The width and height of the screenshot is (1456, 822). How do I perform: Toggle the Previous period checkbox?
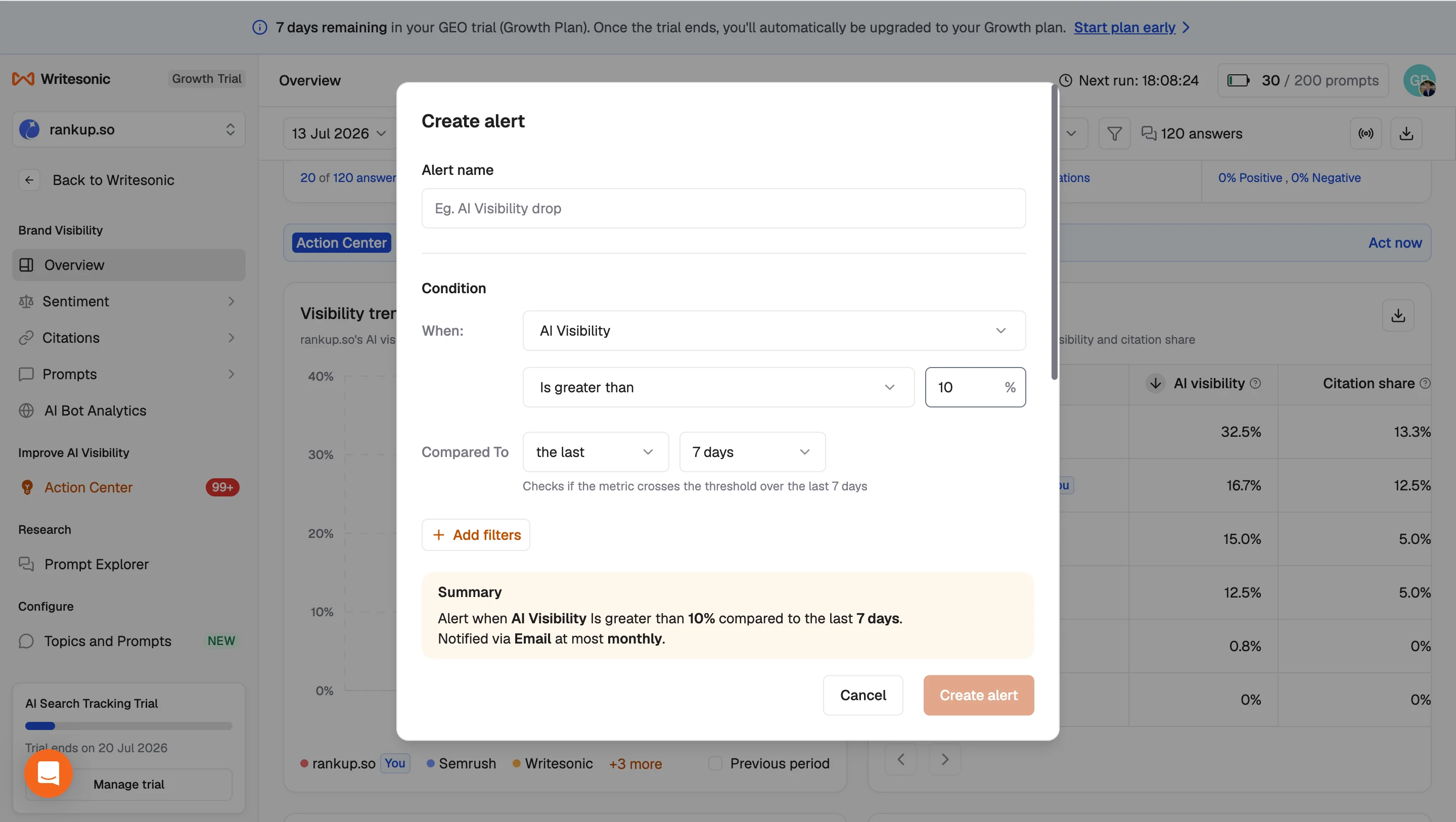[715, 763]
